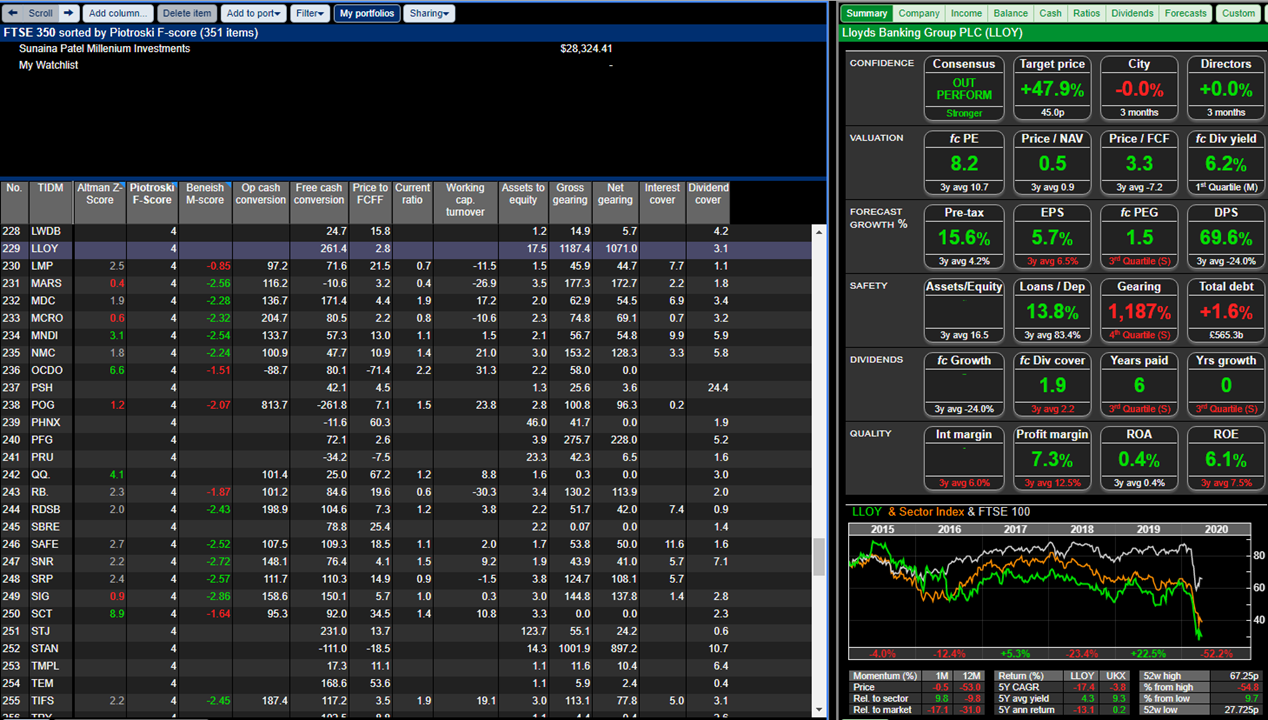Click the scroll left arrow button
Image resolution: width=1268 pixels, height=720 pixels.
point(13,13)
